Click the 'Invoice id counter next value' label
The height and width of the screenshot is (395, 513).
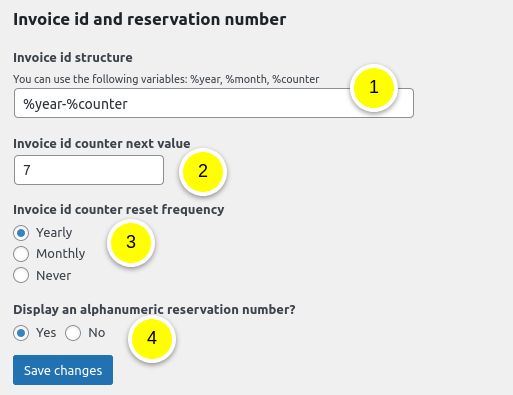pos(102,143)
